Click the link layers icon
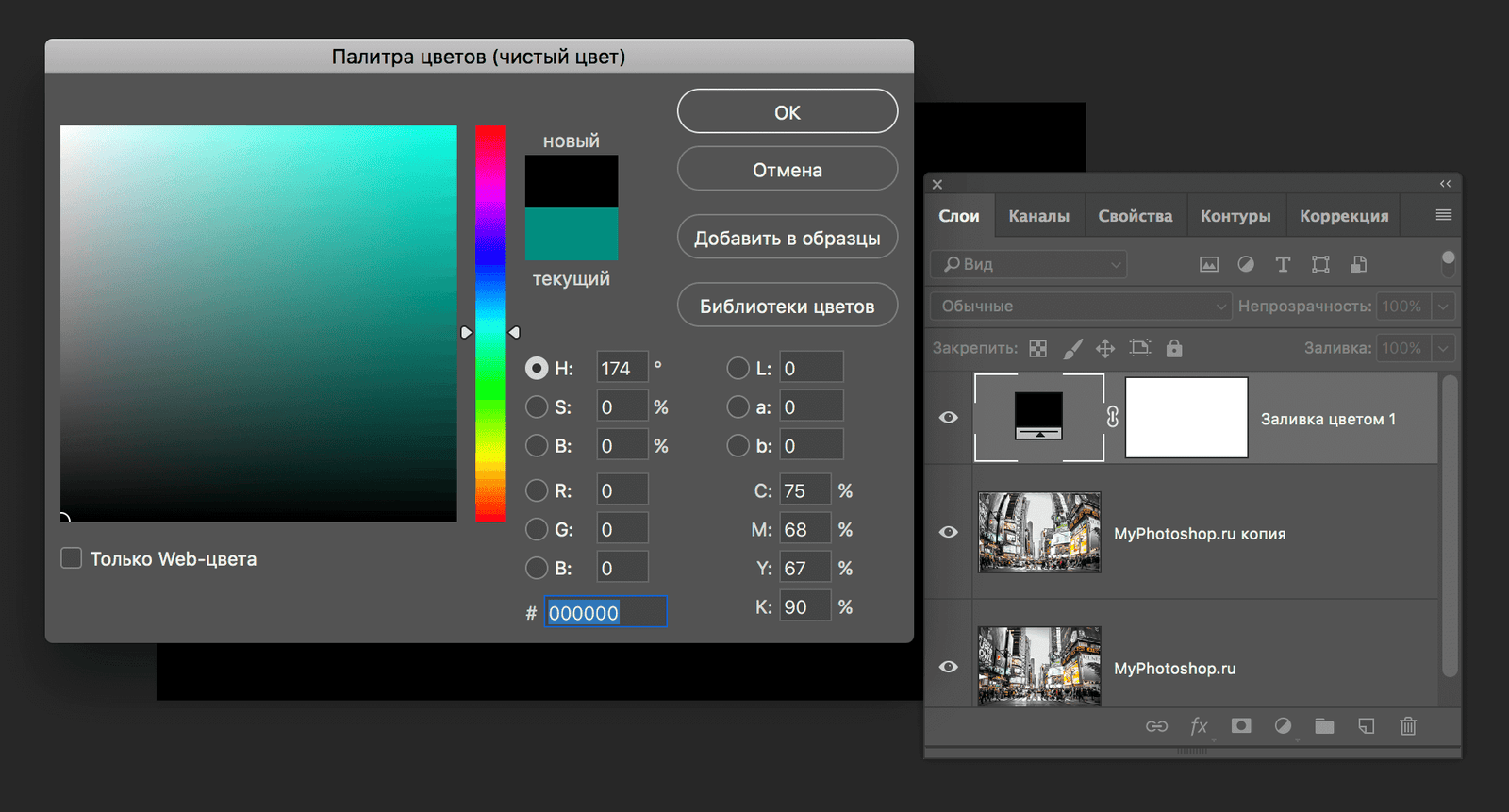The height and width of the screenshot is (812, 1509). (1156, 726)
